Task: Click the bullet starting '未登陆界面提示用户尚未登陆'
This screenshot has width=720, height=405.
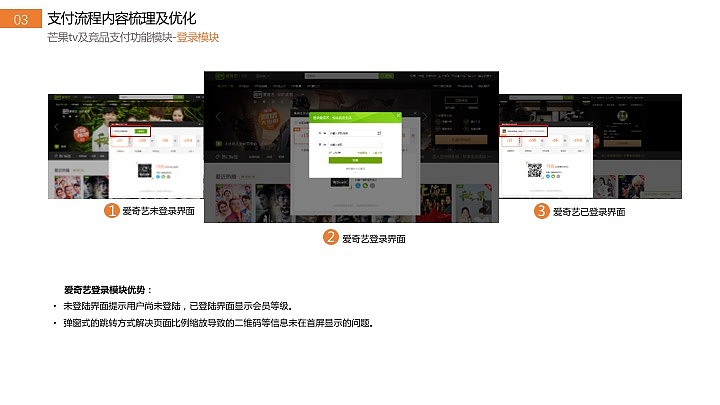Action: (x=178, y=306)
